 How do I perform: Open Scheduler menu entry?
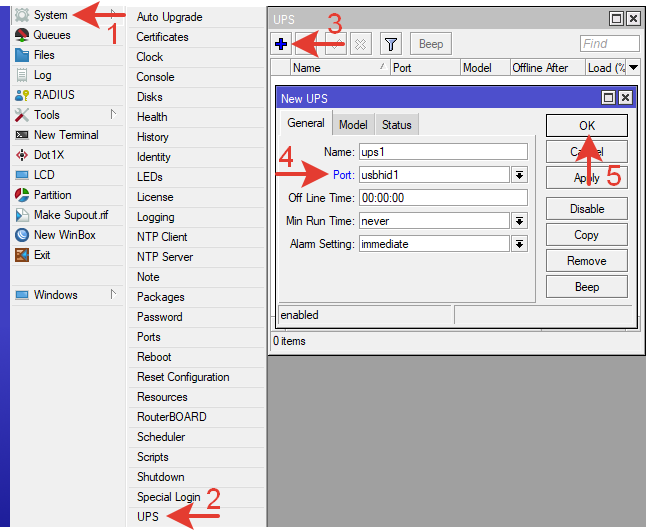197,437
